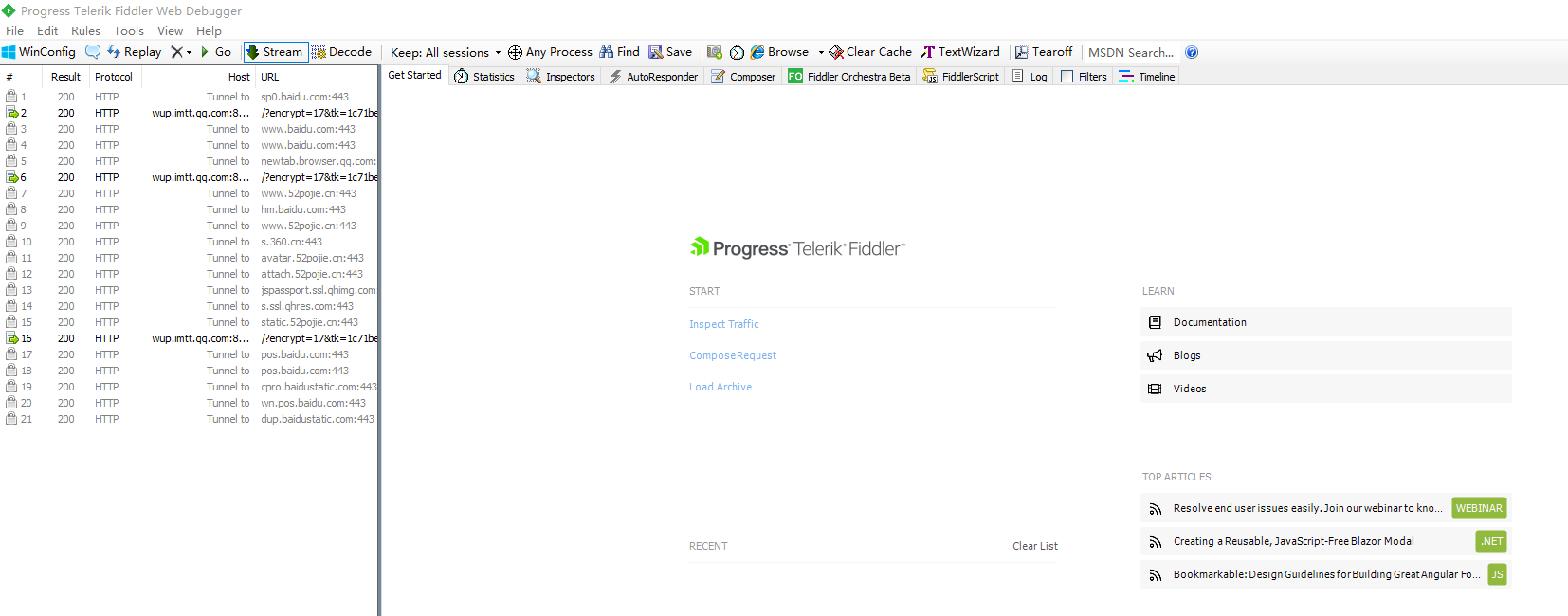Click the .NET tag badge
Viewport: 1568px width, 616px height.
tap(1491, 541)
